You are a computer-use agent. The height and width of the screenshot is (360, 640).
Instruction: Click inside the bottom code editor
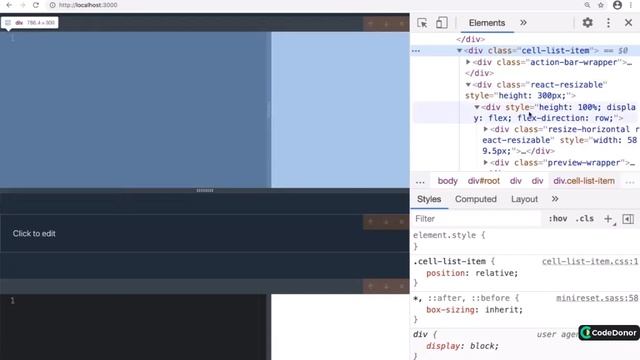pyautogui.click(x=133, y=327)
